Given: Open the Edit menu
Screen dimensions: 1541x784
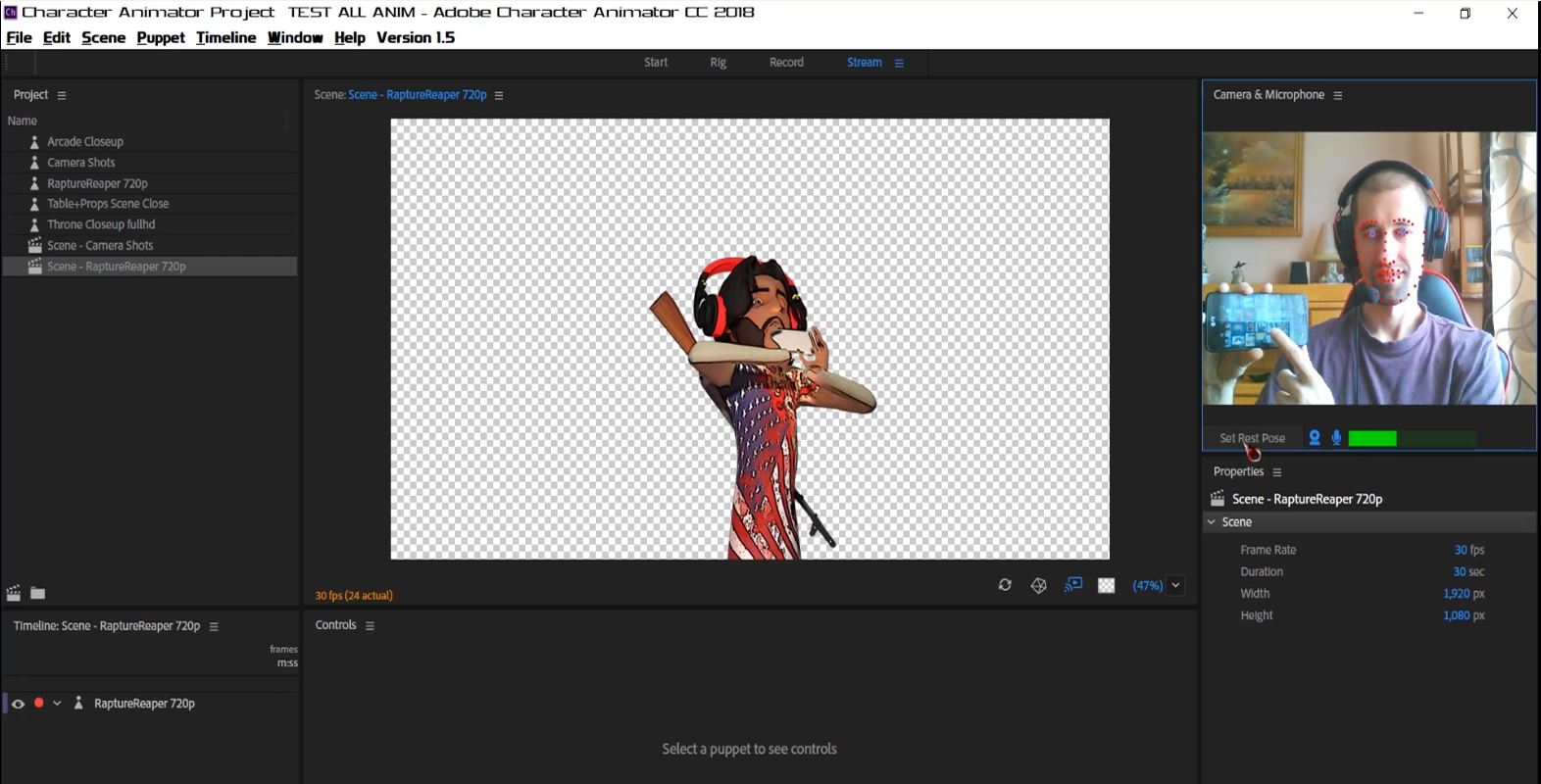Looking at the screenshot, I should (56, 37).
